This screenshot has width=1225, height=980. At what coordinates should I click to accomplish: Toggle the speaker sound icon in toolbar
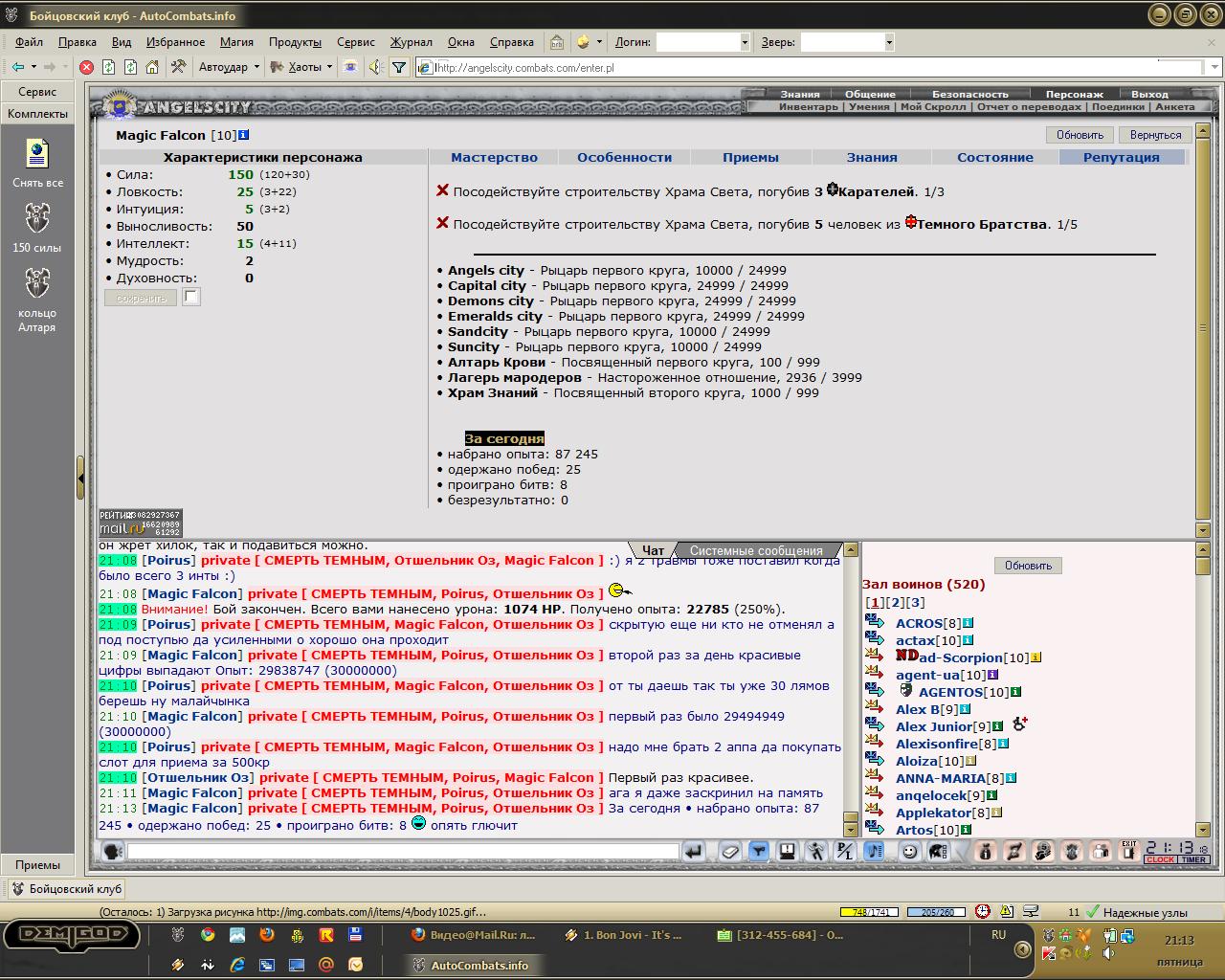tap(375, 67)
